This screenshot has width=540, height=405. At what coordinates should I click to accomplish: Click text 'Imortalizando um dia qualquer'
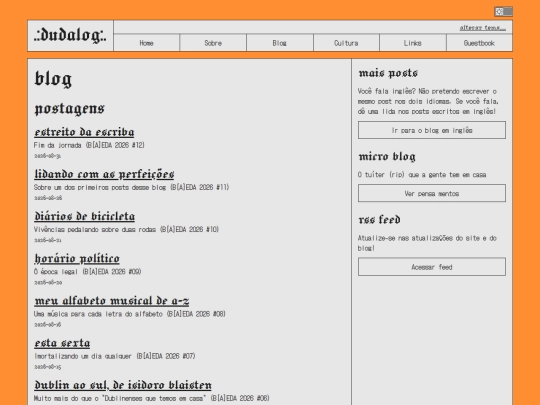click(x=83, y=356)
